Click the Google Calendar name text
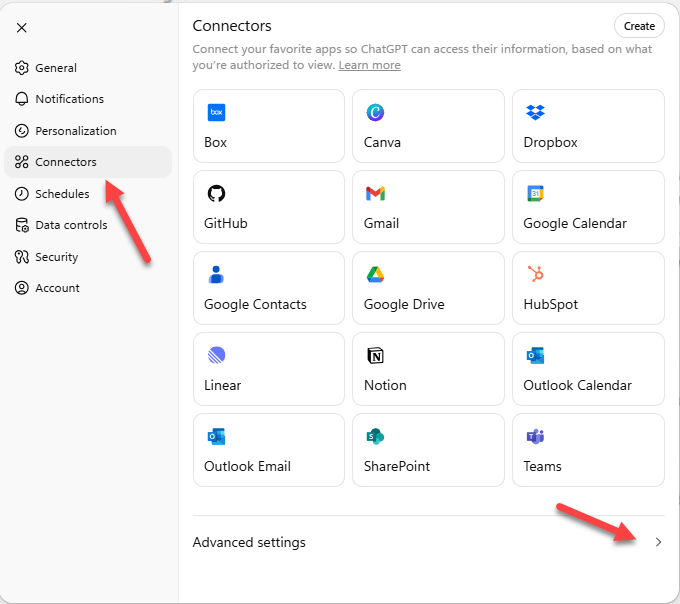Image resolution: width=680 pixels, height=604 pixels. [575, 224]
